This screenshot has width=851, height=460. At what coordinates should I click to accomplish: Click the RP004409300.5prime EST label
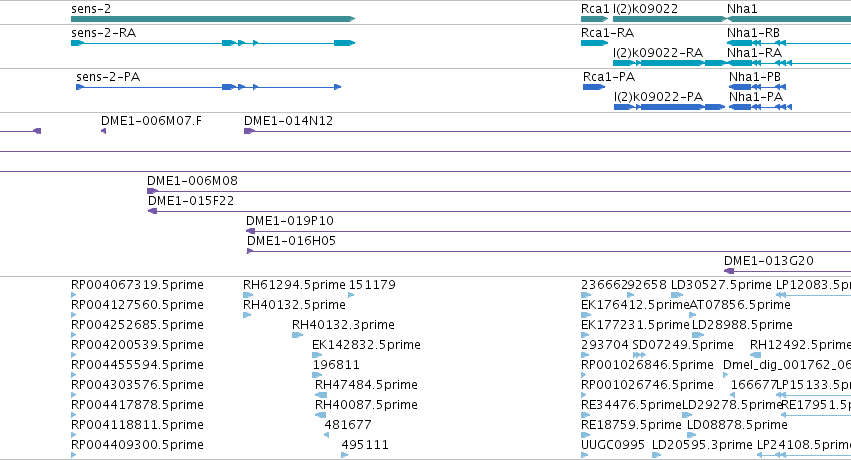(x=137, y=445)
